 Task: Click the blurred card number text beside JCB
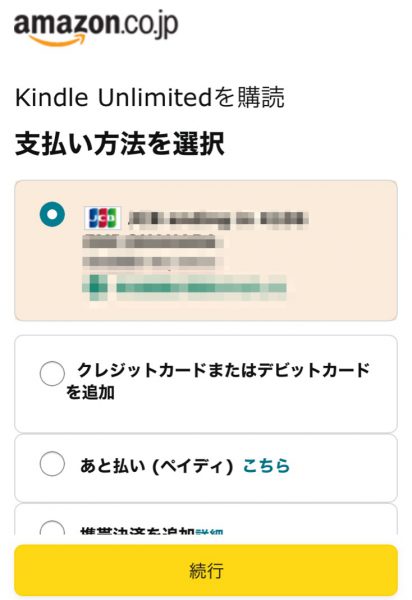point(218,218)
